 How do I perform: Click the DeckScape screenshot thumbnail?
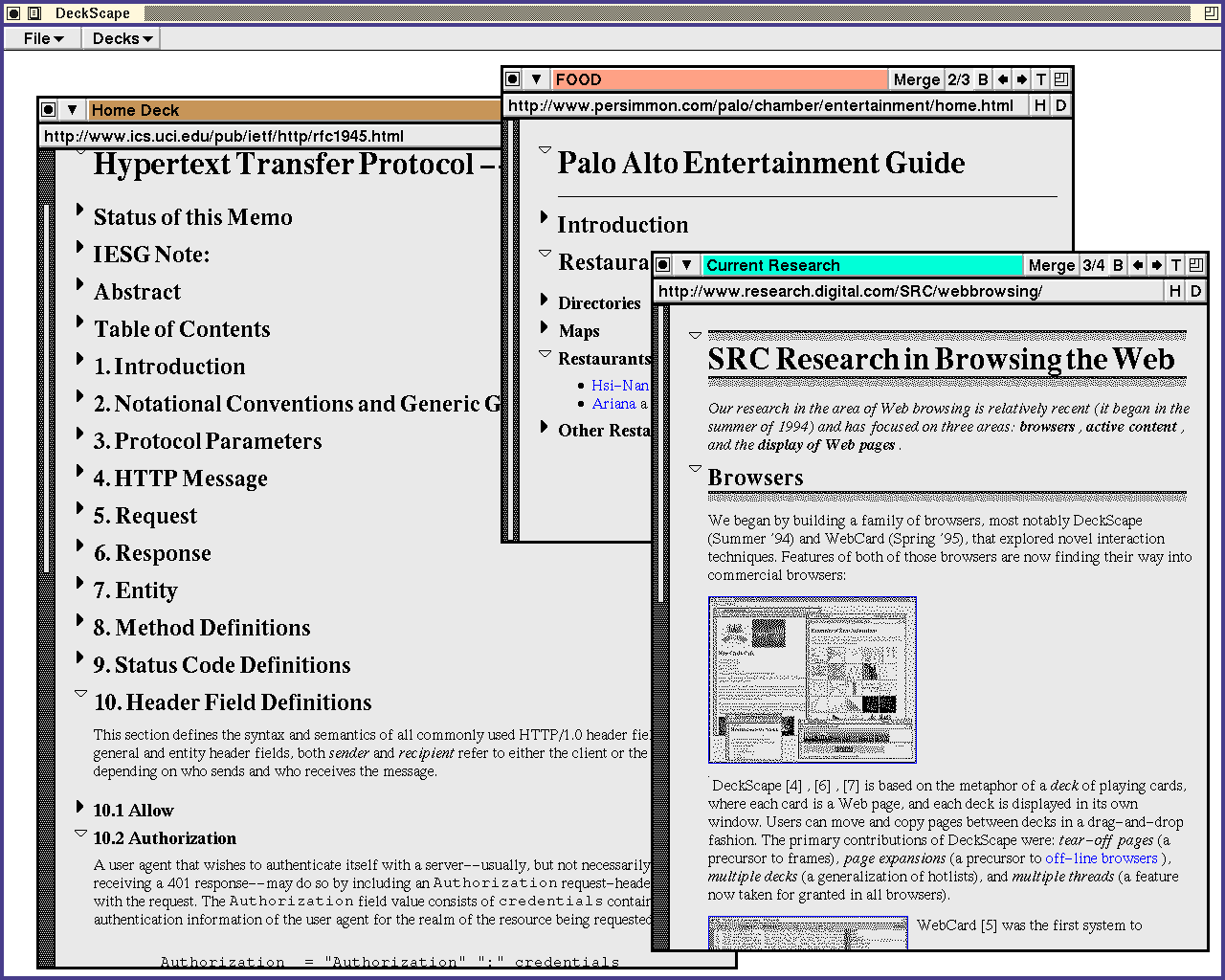[813, 679]
